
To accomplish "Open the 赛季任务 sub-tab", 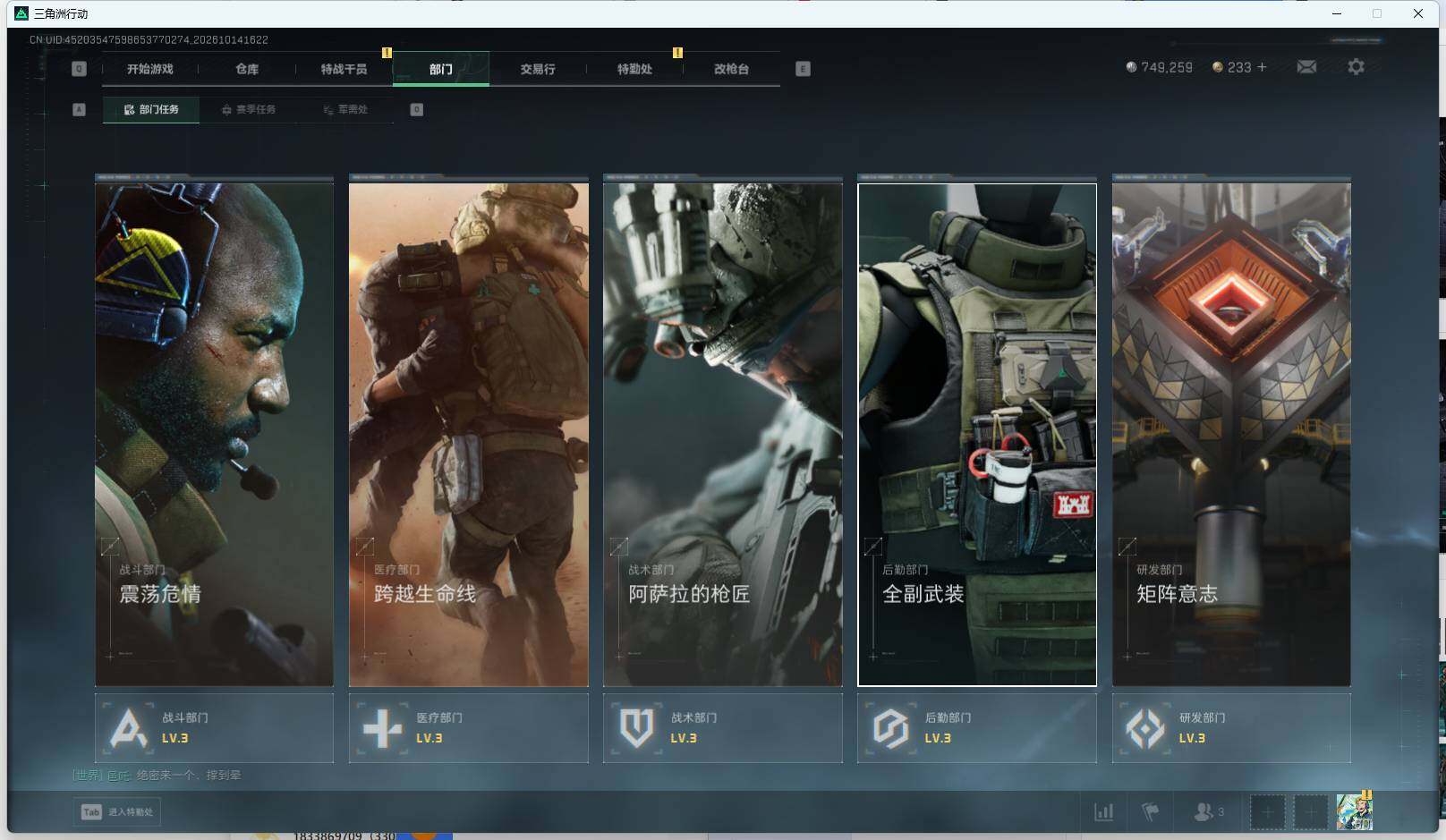I will tap(248, 109).
